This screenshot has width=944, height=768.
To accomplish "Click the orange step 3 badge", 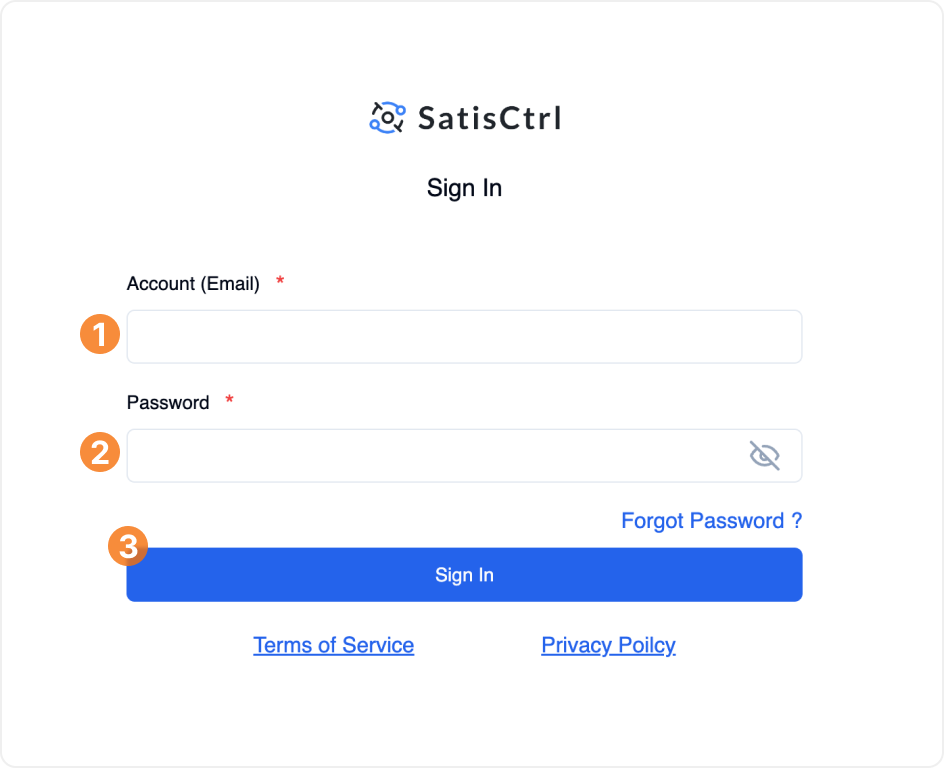I will (128, 547).
